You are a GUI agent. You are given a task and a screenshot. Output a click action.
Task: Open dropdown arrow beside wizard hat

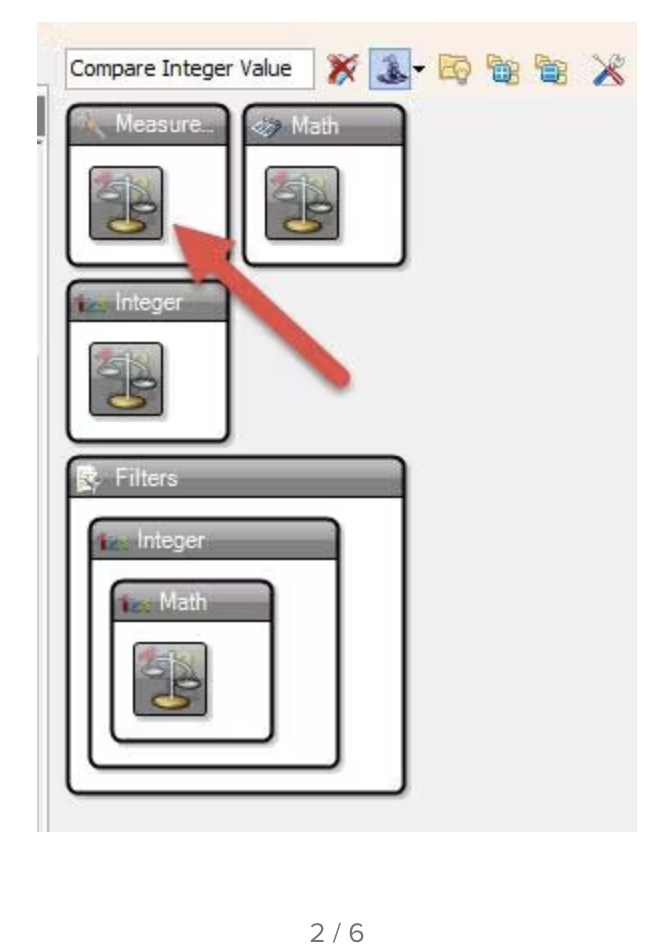(418, 69)
